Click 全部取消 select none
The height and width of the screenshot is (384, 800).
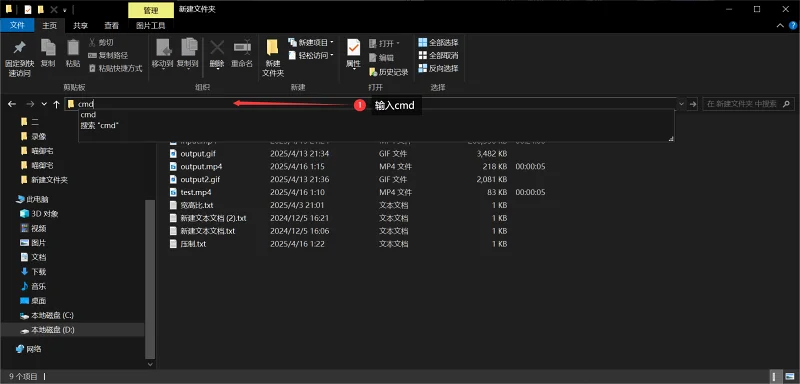coord(438,55)
